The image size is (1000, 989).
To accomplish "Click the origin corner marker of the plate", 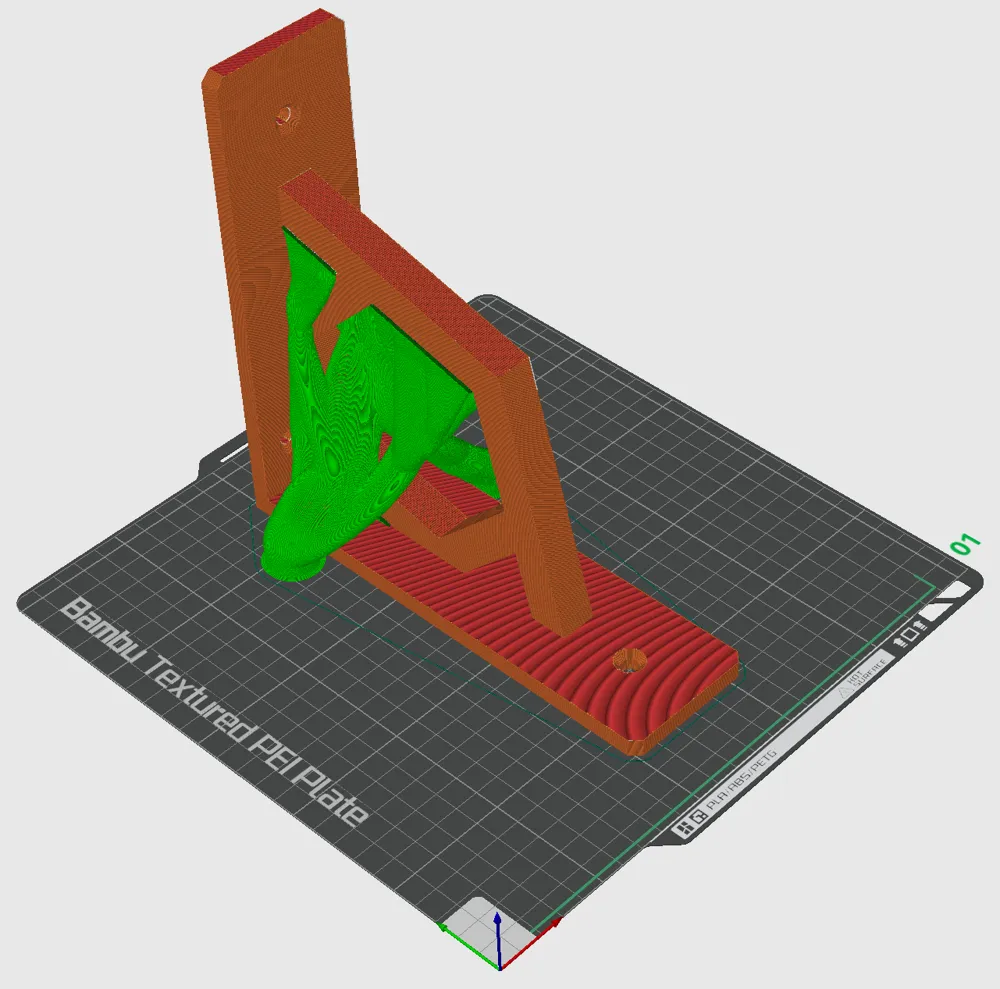I will pos(500,966).
